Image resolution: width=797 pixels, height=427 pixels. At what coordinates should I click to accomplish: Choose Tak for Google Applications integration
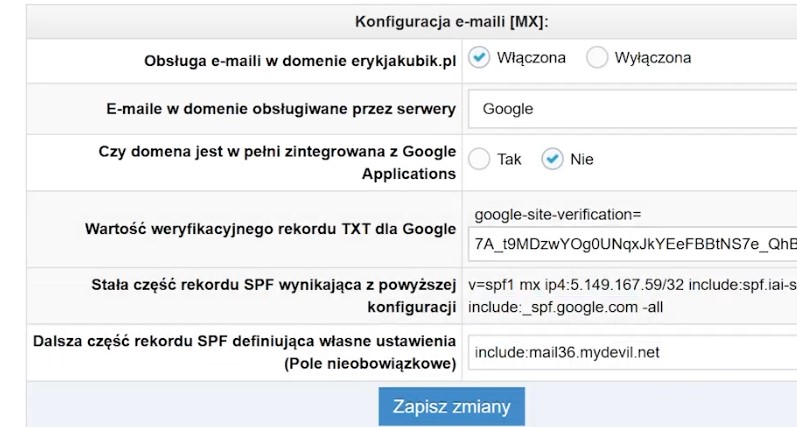[479, 159]
